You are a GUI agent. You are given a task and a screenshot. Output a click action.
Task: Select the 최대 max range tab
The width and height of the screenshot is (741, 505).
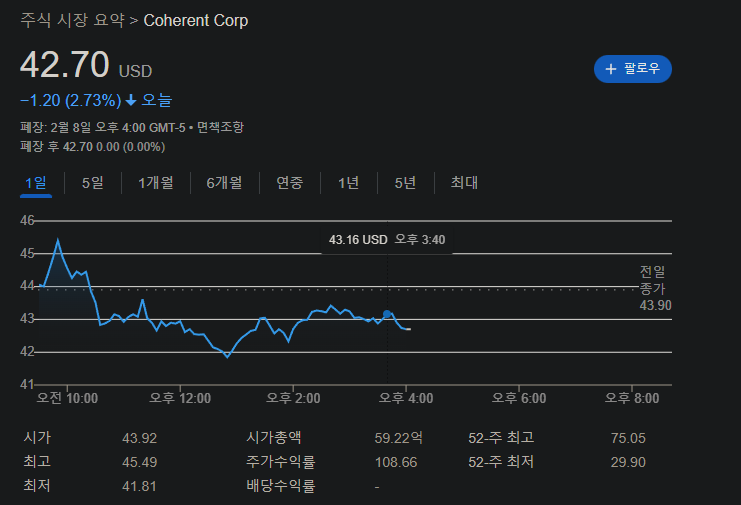(x=464, y=183)
